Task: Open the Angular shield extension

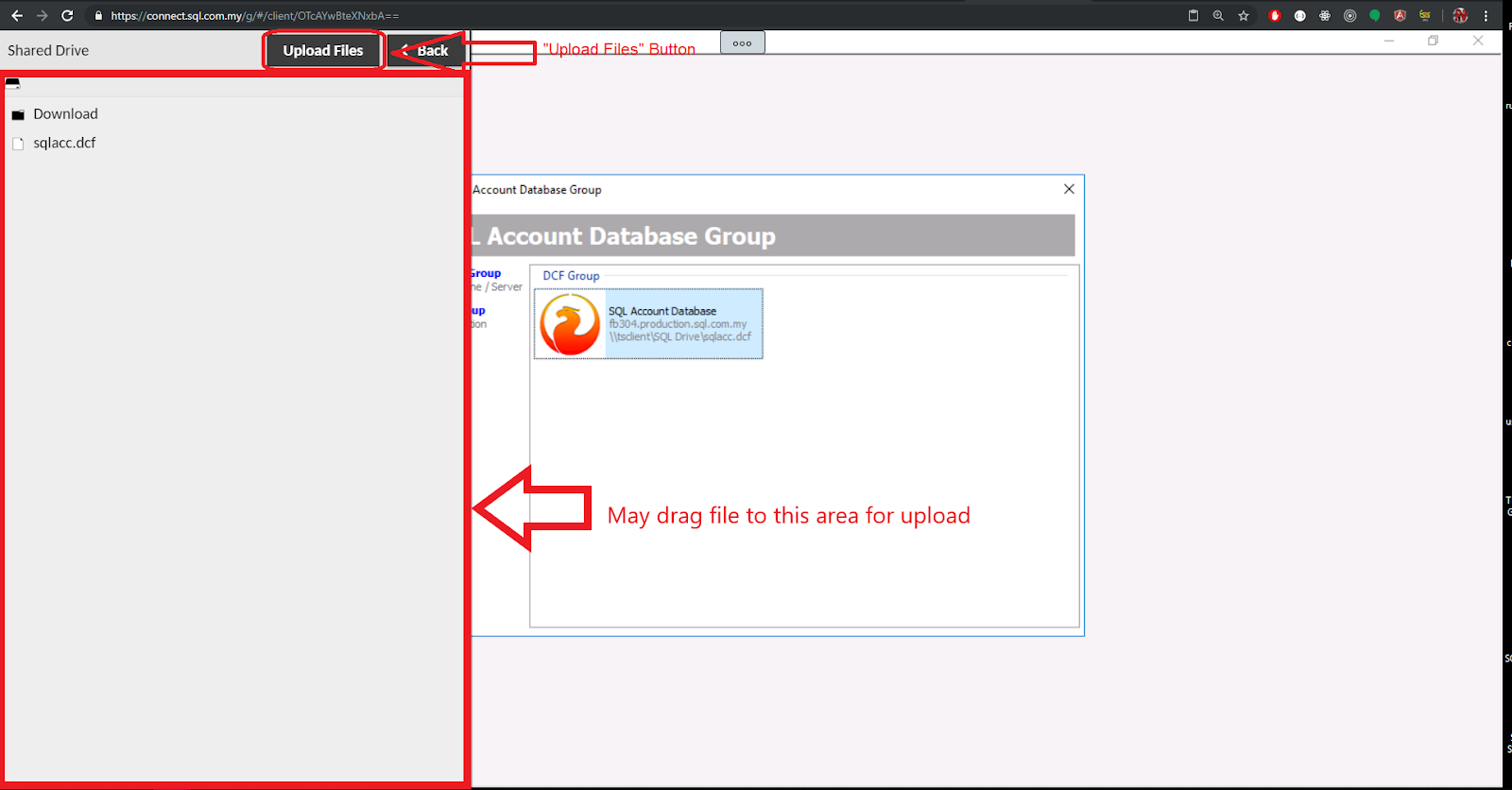Action: 1400,16
